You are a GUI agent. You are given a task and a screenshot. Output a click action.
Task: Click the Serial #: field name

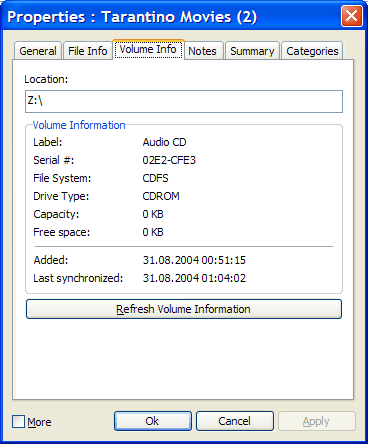tap(54, 160)
